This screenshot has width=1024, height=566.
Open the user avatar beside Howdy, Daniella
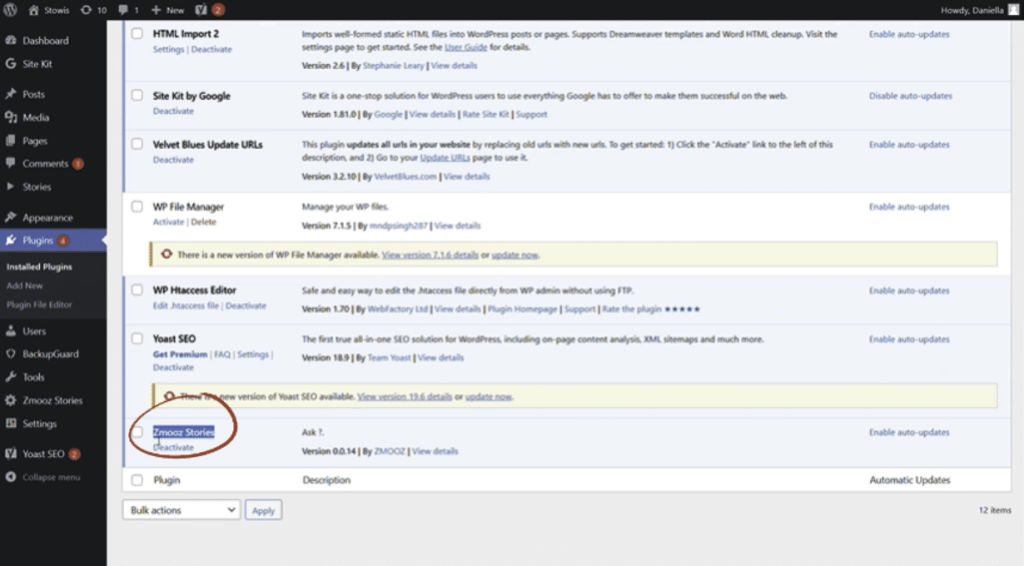pos(1013,10)
